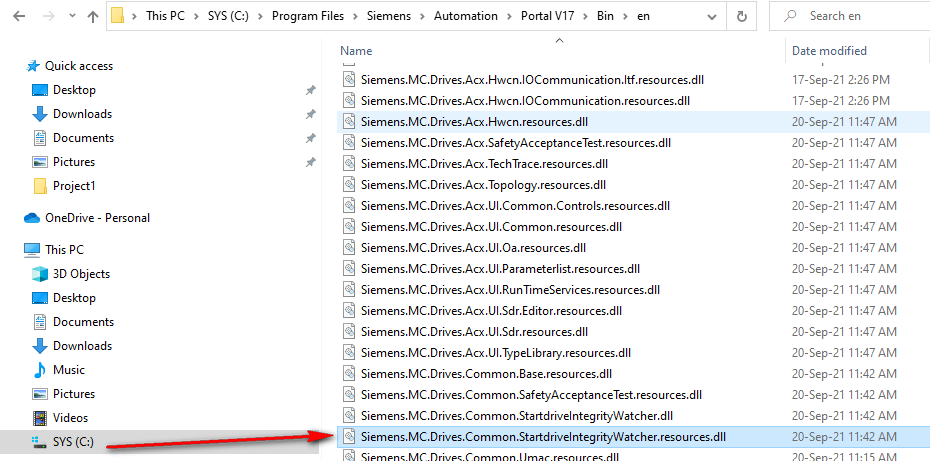Select Acx.UI.TypeLibrary.resources.dll file

[x=495, y=353]
